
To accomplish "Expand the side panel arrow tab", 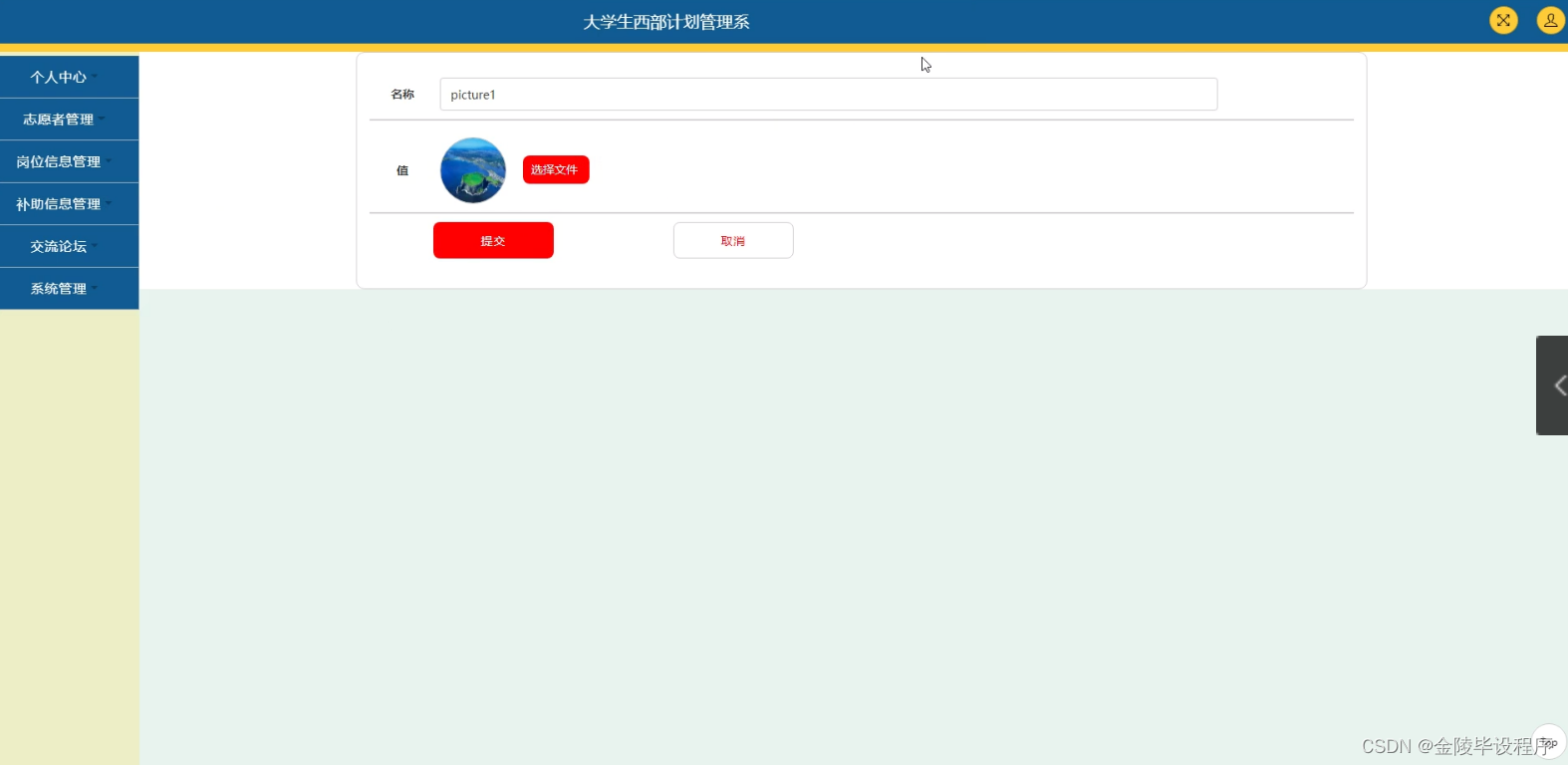I will (1552, 385).
